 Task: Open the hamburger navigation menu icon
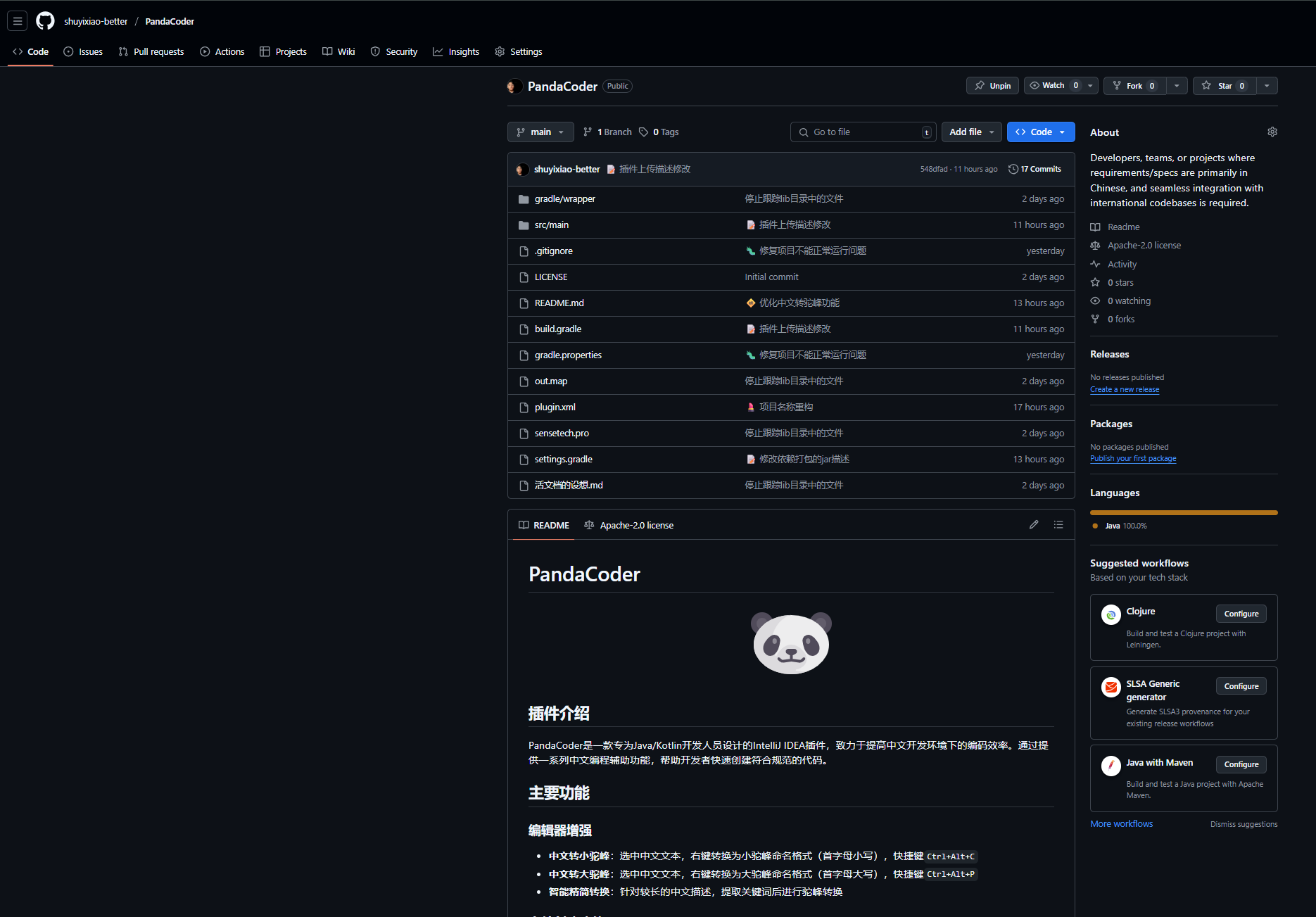17,20
